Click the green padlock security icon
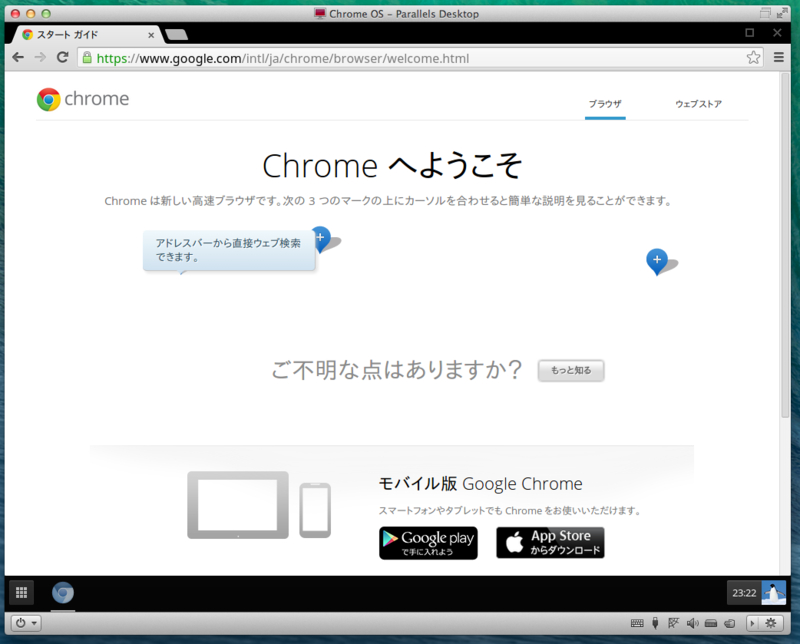Screen dimensions: 800x644 [x=87, y=58]
